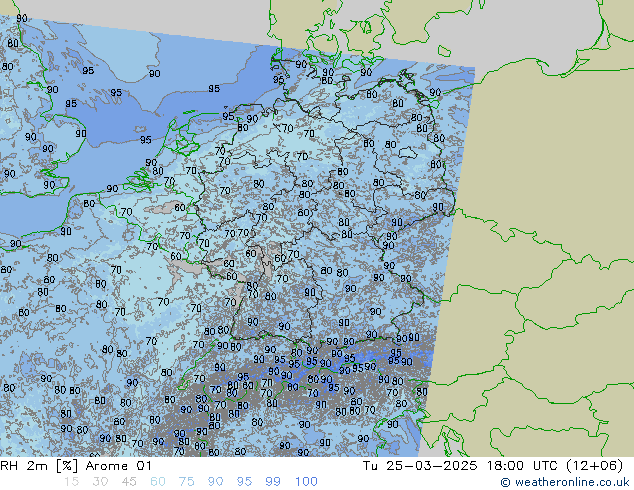Viewport: 634px width, 490px height.
Task: Select the 15 value in the color legend
Action: click(x=71, y=482)
